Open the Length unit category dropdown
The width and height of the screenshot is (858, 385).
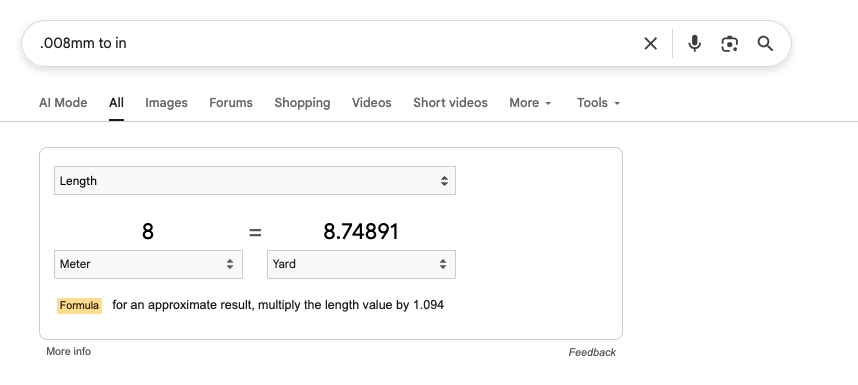pos(255,180)
